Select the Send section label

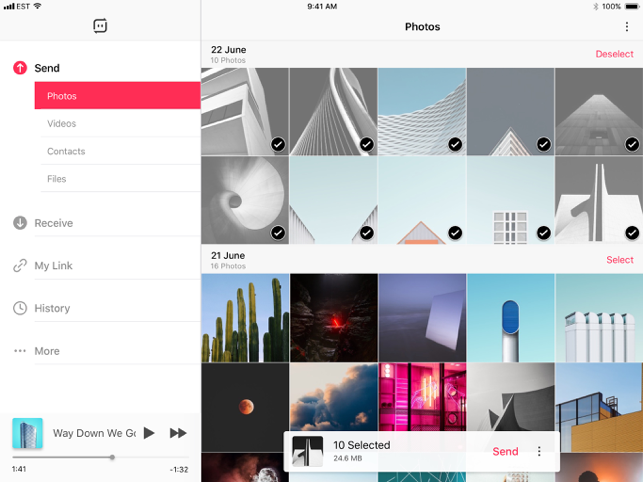[47, 68]
